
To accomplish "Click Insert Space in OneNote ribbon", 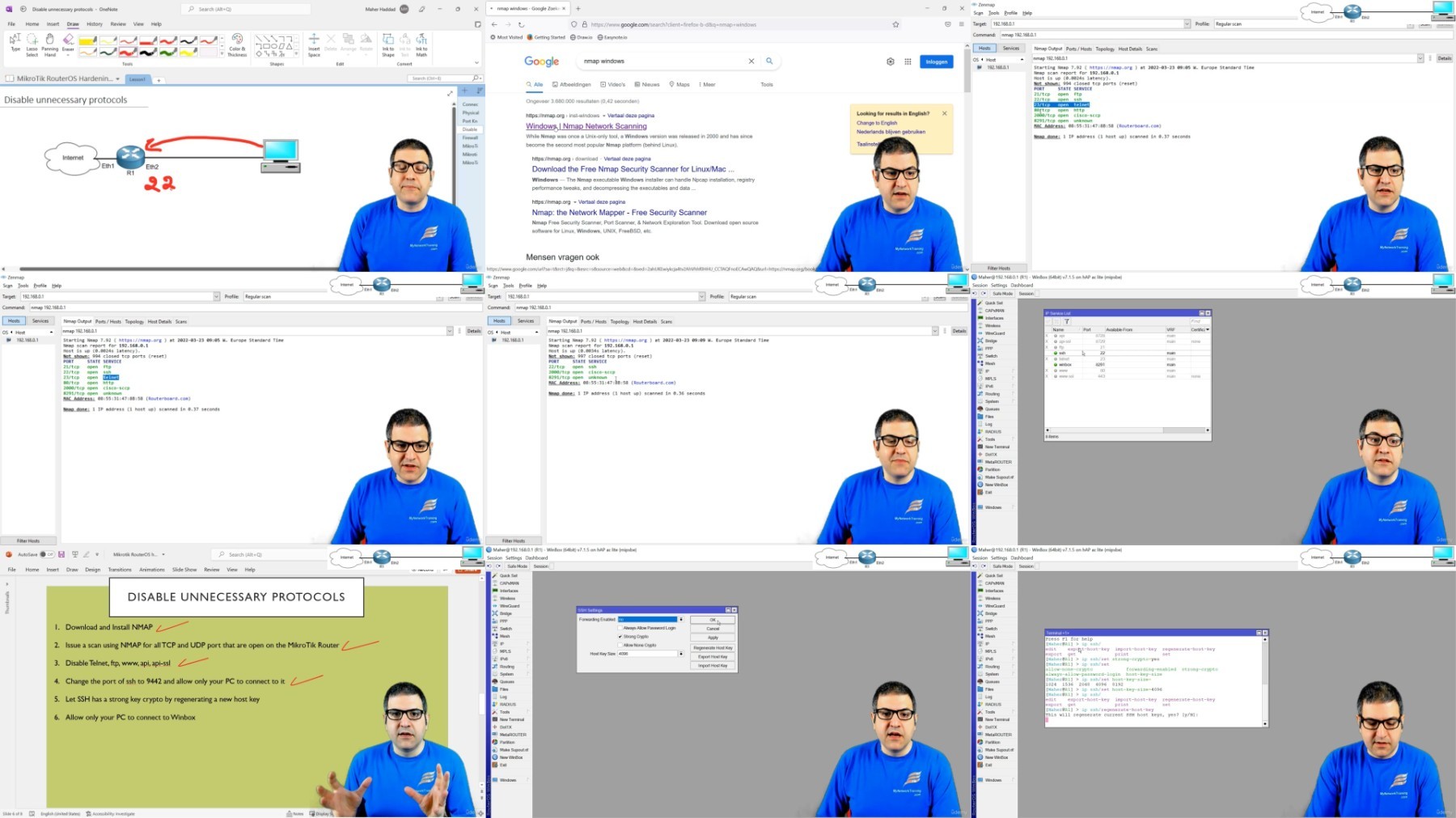I will click(314, 45).
